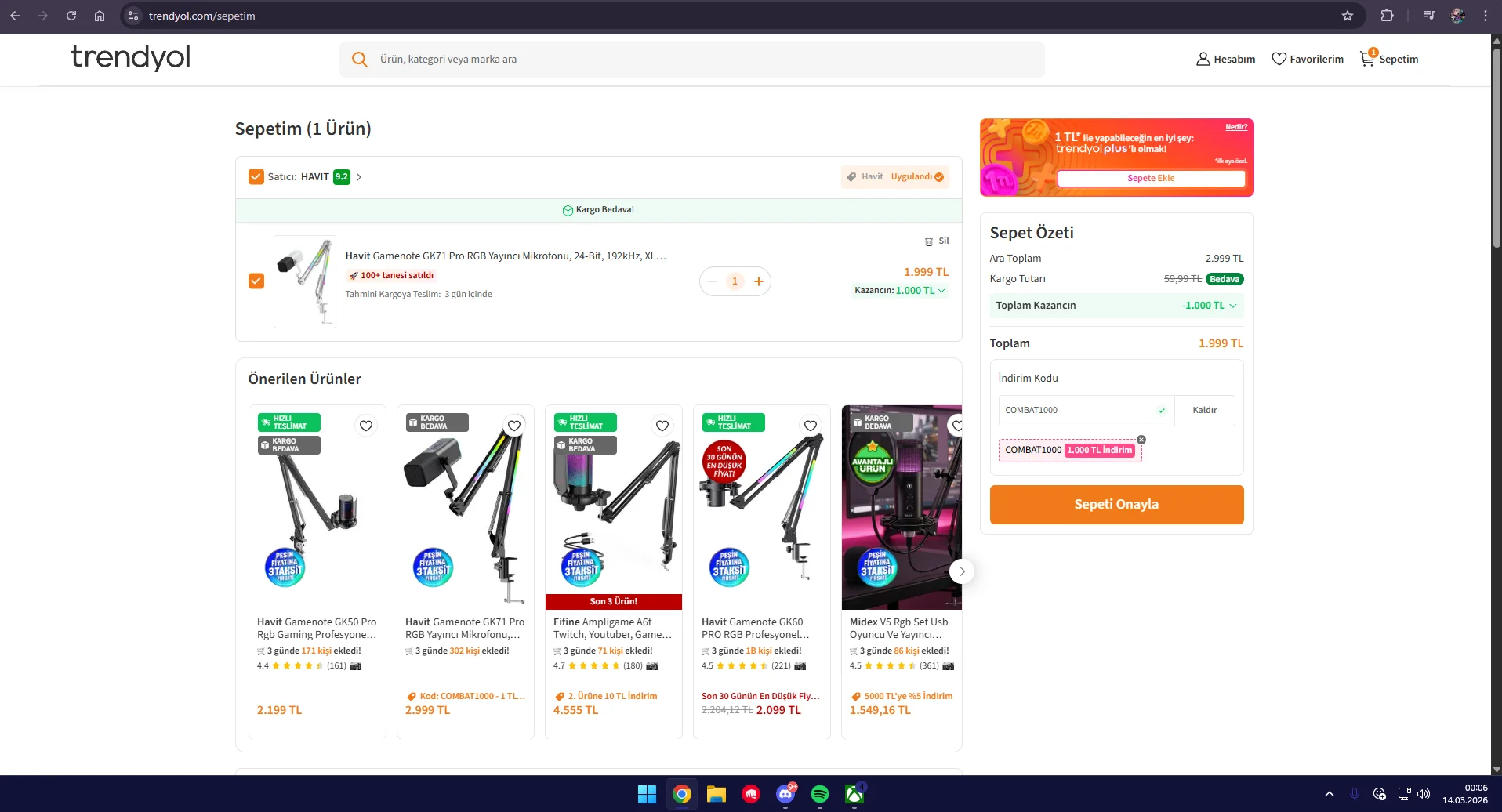Click the Havit GK60 2.099 TL price

[778, 711]
